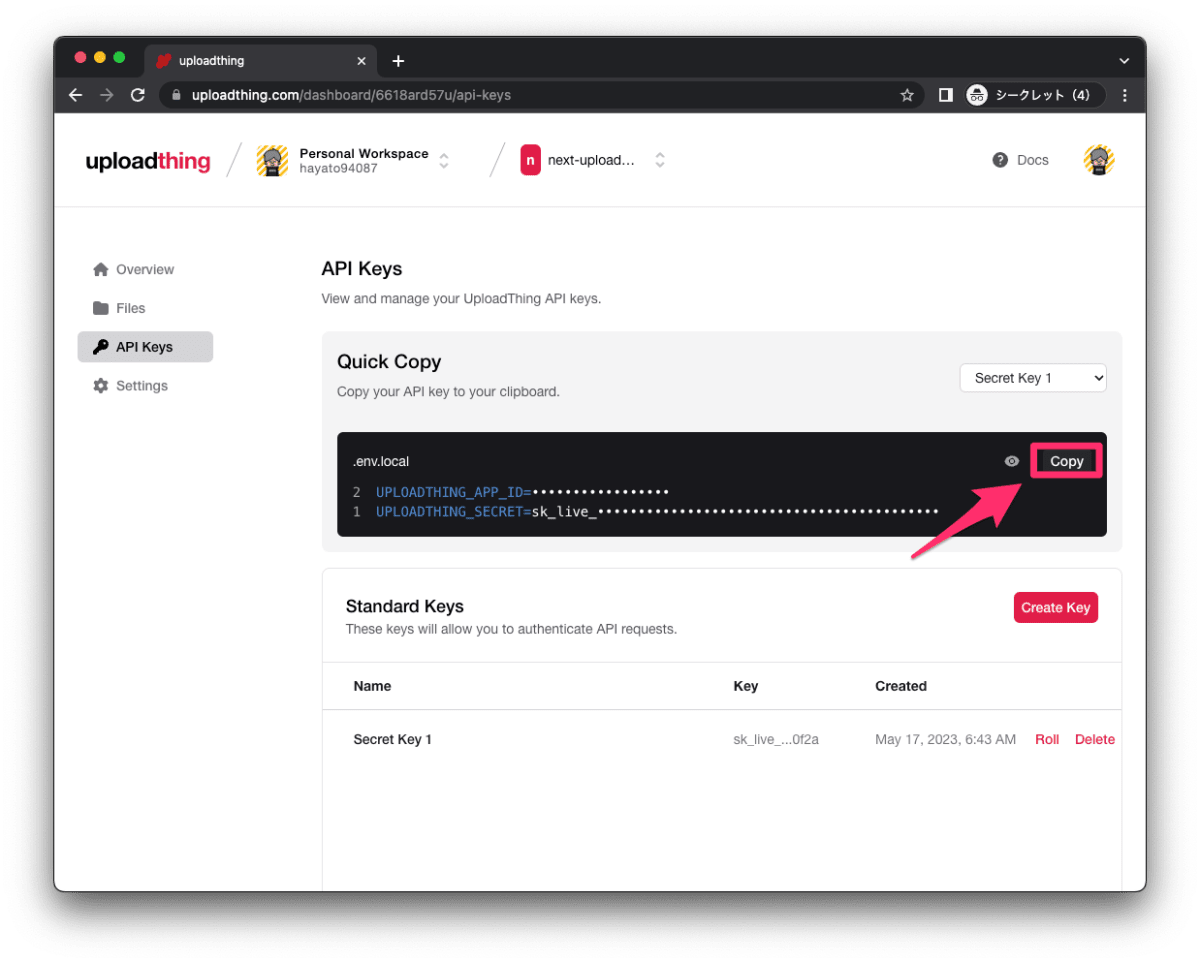This screenshot has width=1200, height=963.
Task: Open Settings via the gear icon
Action: [x=101, y=385]
